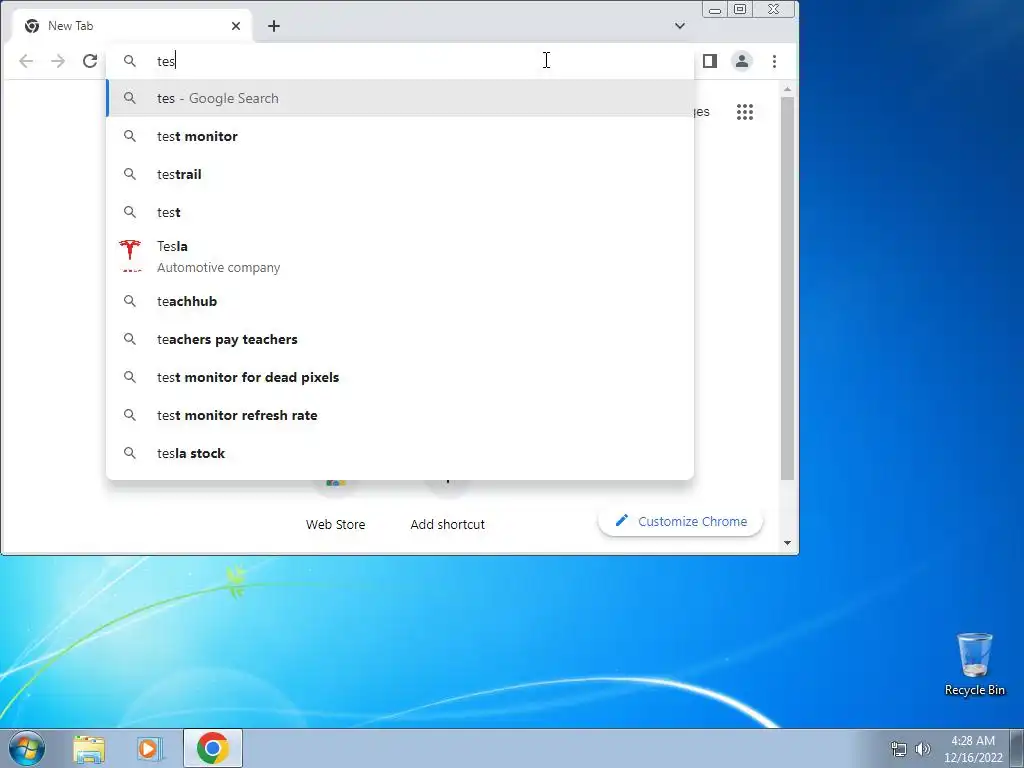
Task: Click Chrome icon in the taskbar
Action: [x=213, y=748]
